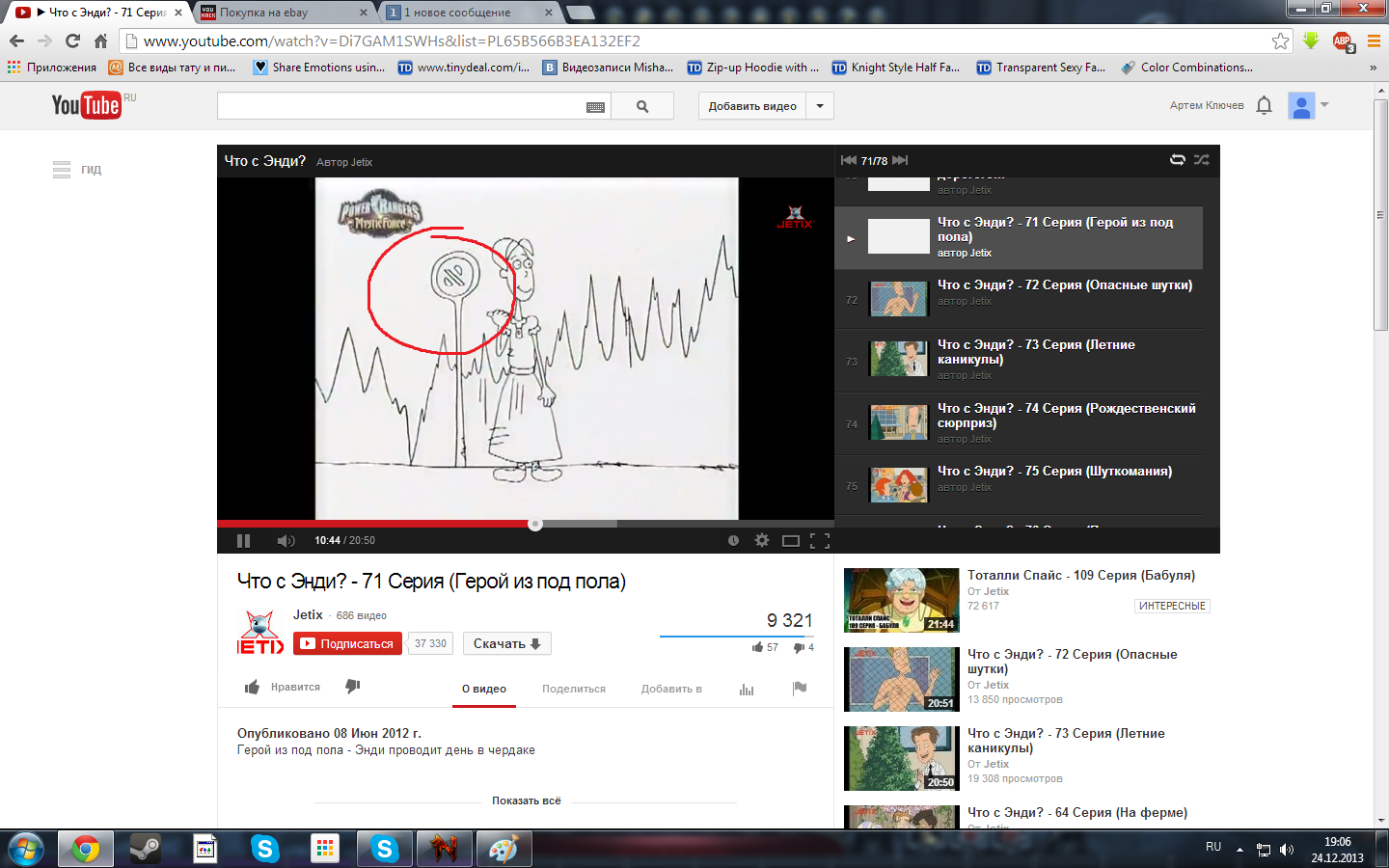Reload the page
This screenshot has width=1389, height=868.
tap(72, 41)
